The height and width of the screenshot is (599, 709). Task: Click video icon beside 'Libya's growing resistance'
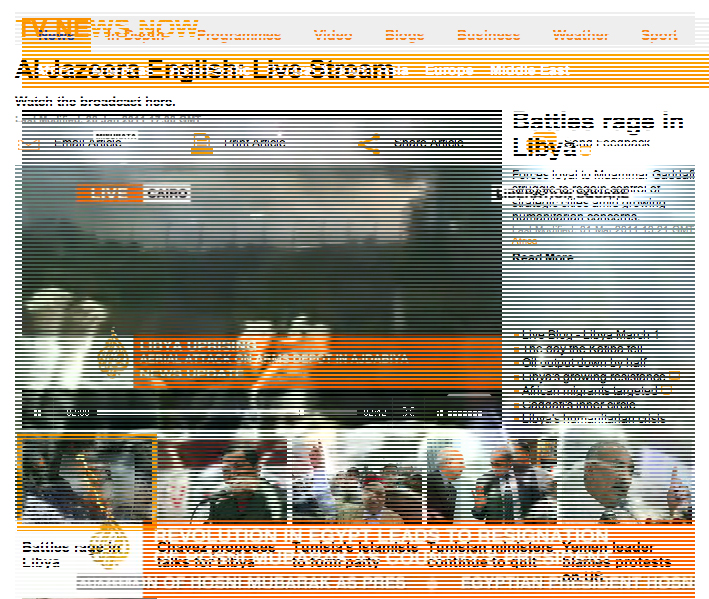tap(674, 376)
